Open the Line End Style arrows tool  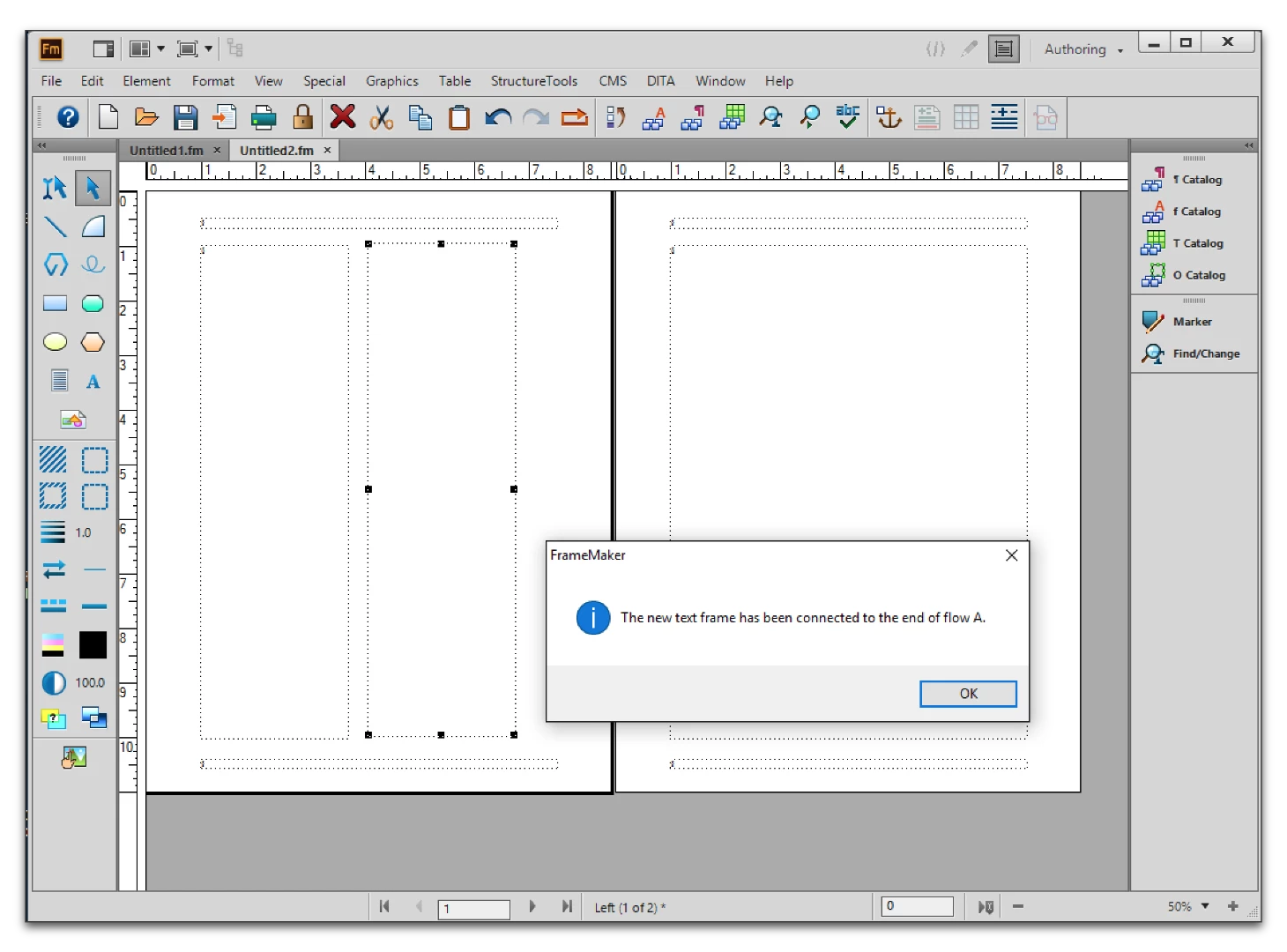[x=54, y=569]
